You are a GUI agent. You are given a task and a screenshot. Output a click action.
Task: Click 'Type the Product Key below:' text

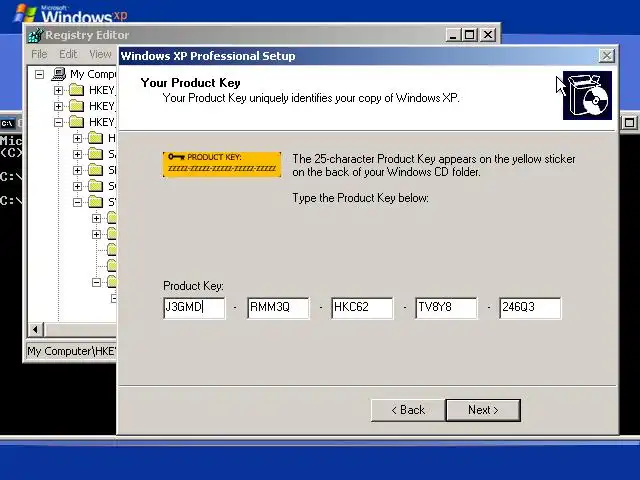(360, 198)
